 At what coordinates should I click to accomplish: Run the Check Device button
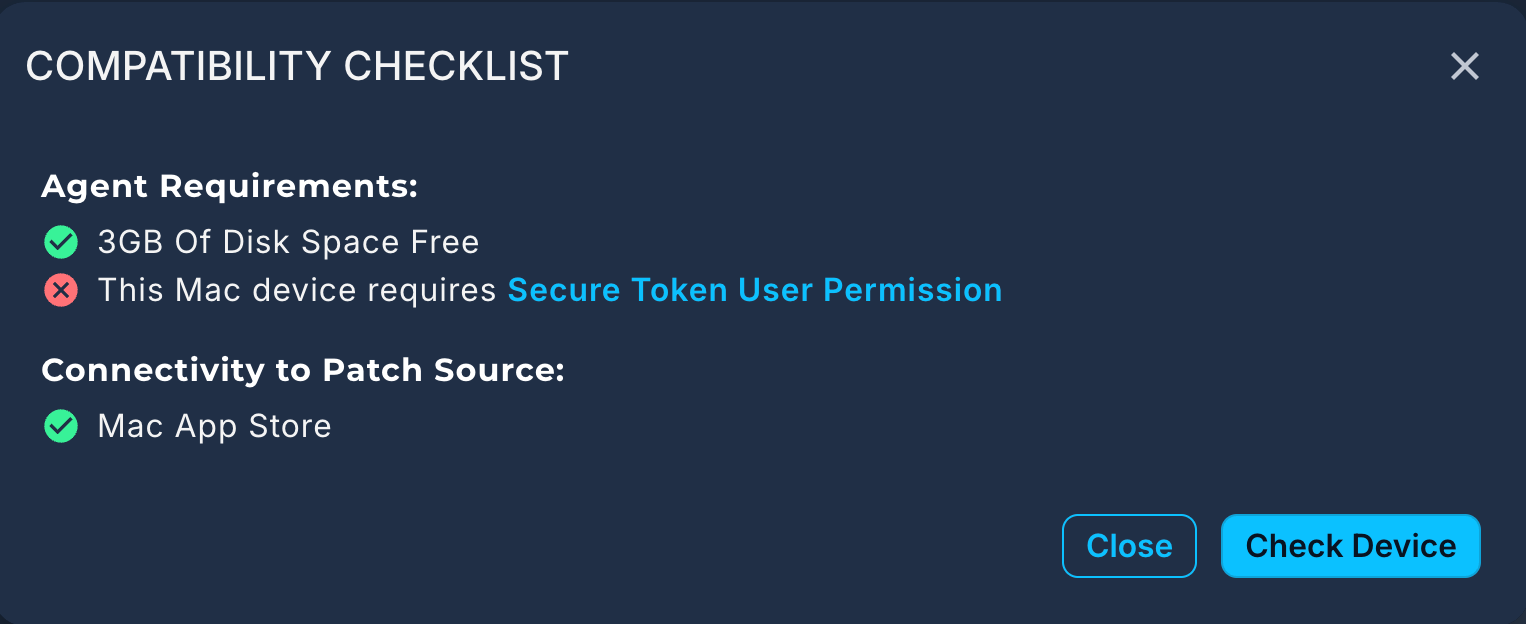pos(1350,546)
